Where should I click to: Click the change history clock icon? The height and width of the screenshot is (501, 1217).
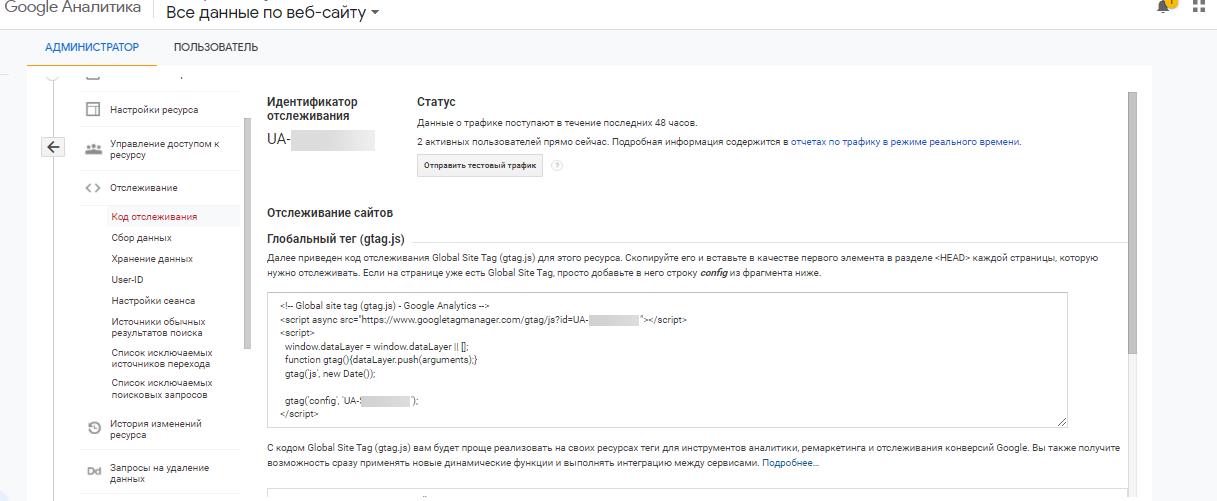click(x=93, y=429)
